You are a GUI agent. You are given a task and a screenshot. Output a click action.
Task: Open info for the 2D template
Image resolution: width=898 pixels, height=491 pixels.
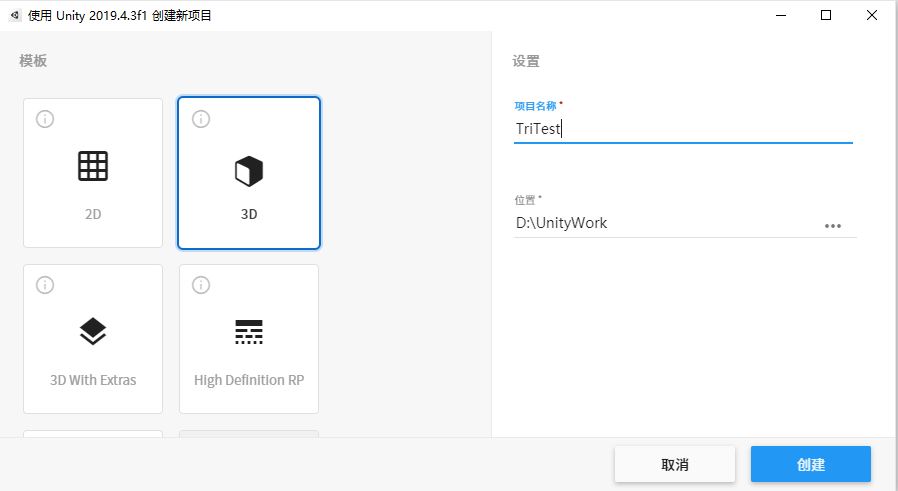45,119
